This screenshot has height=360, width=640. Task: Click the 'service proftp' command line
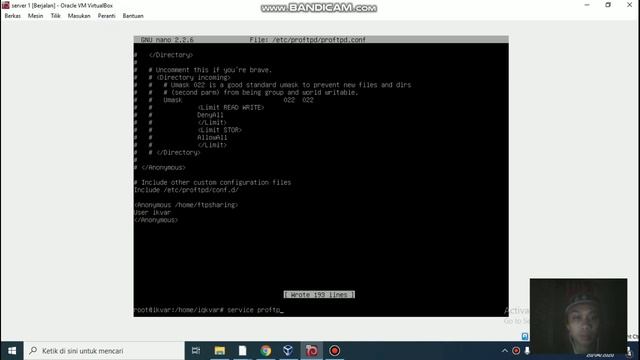(209, 310)
